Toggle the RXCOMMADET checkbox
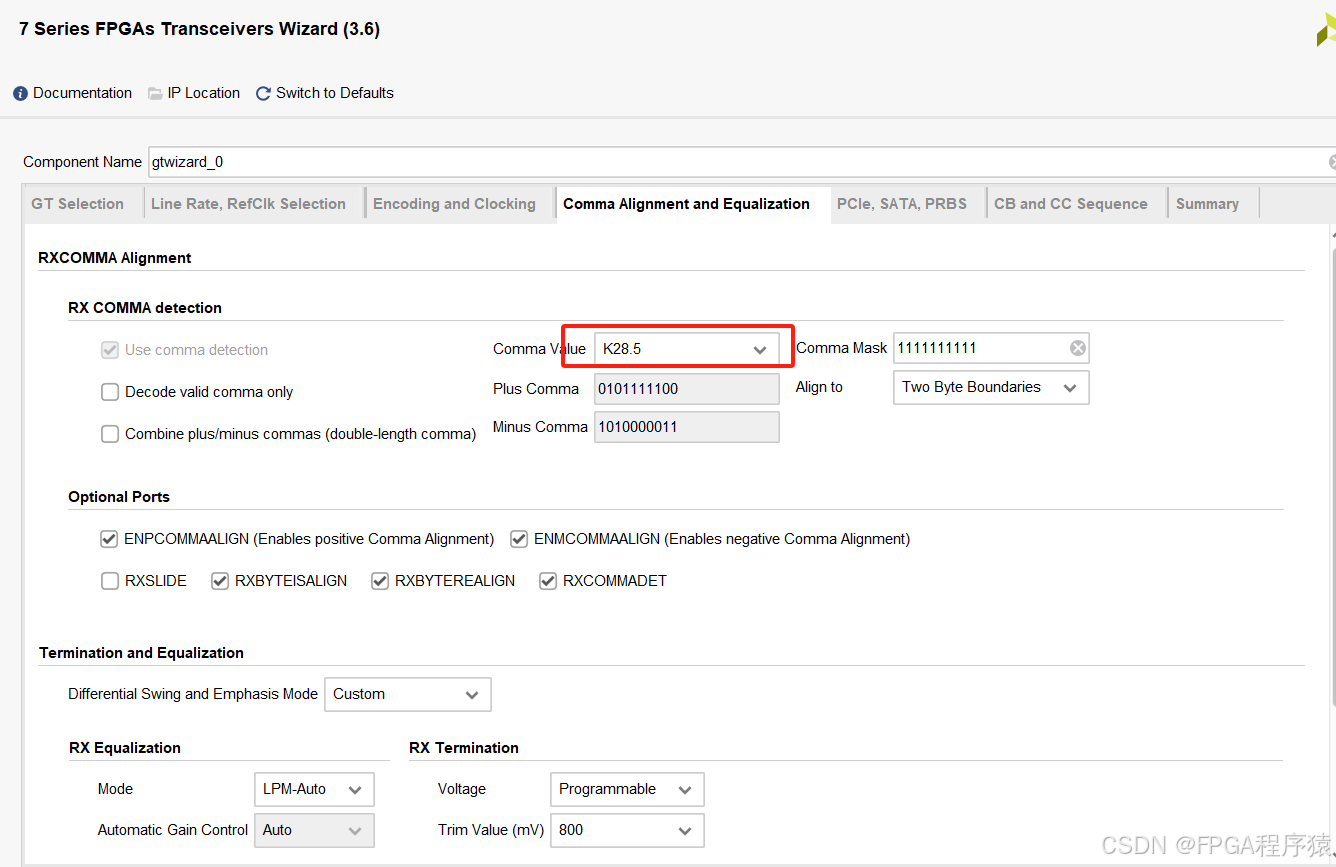The height and width of the screenshot is (867, 1336). (x=548, y=581)
